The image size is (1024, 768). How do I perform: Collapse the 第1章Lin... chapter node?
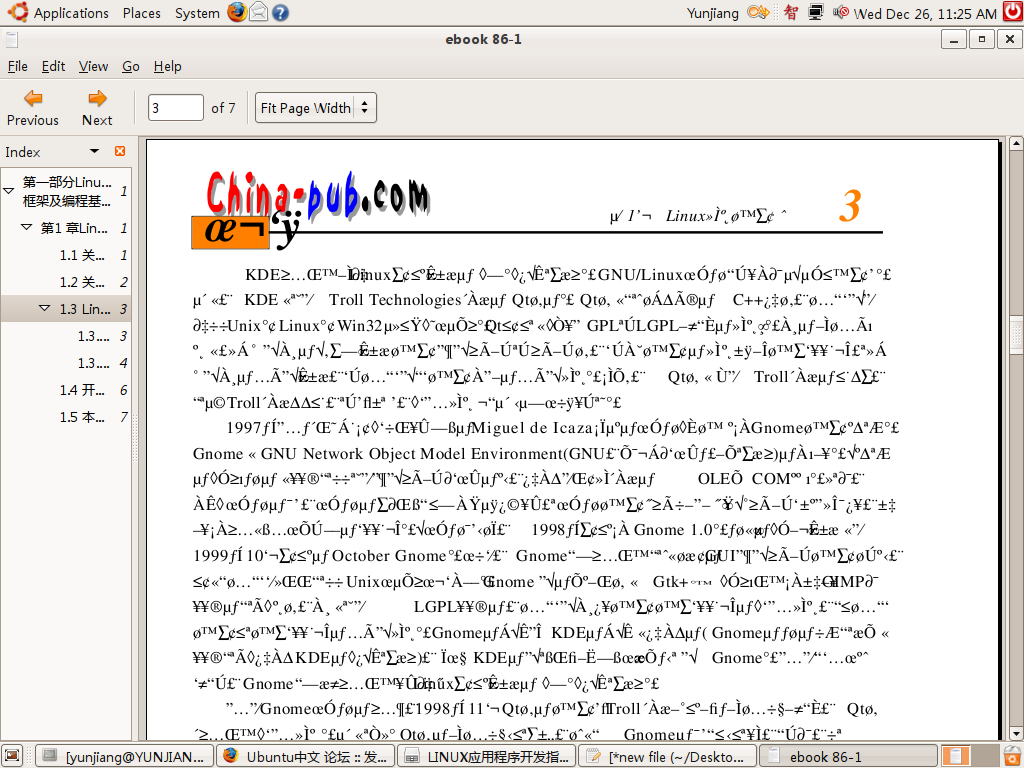(27, 227)
